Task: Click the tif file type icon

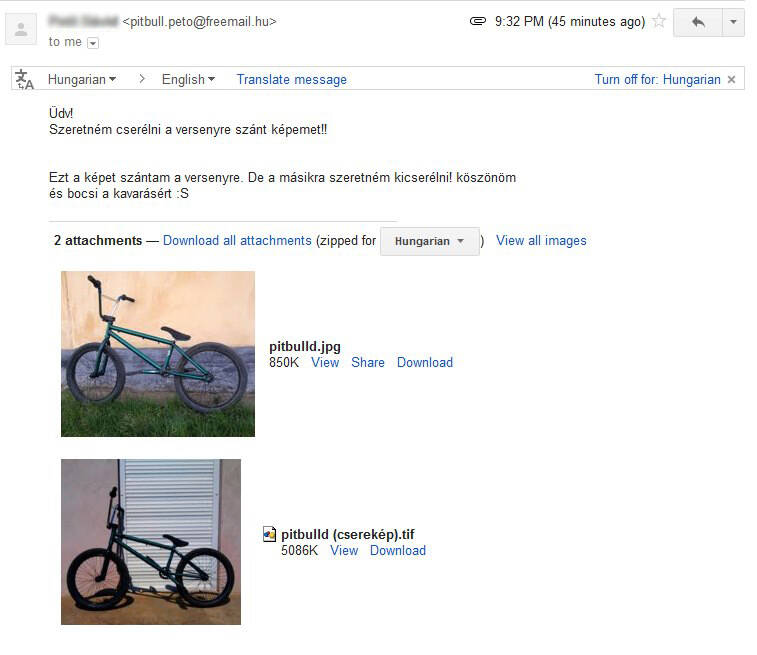Action: 269,534
